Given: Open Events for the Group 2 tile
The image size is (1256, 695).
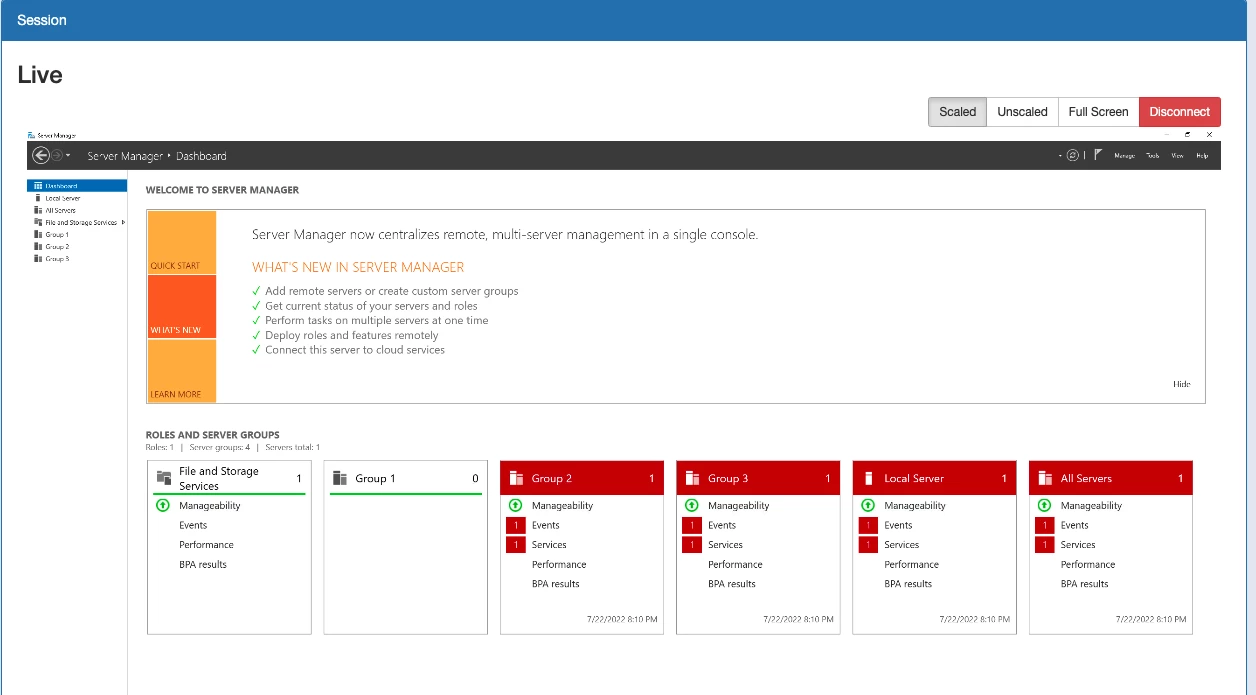Looking at the screenshot, I should pos(546,525).
